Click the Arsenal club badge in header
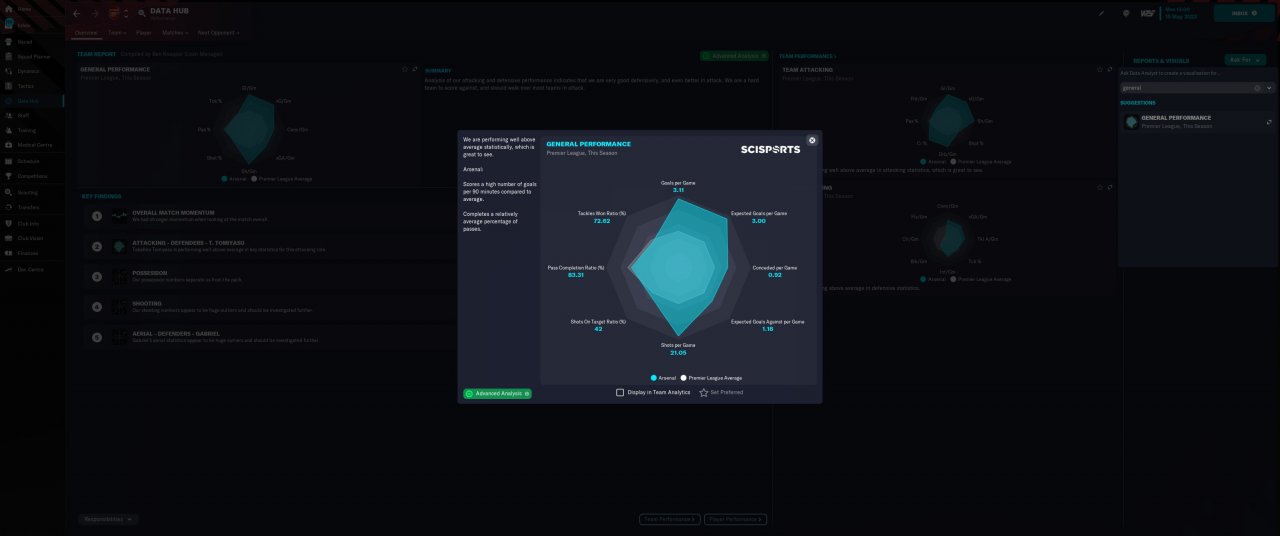Viewport: 1280px width, 536px height. (x=113, y=14)
